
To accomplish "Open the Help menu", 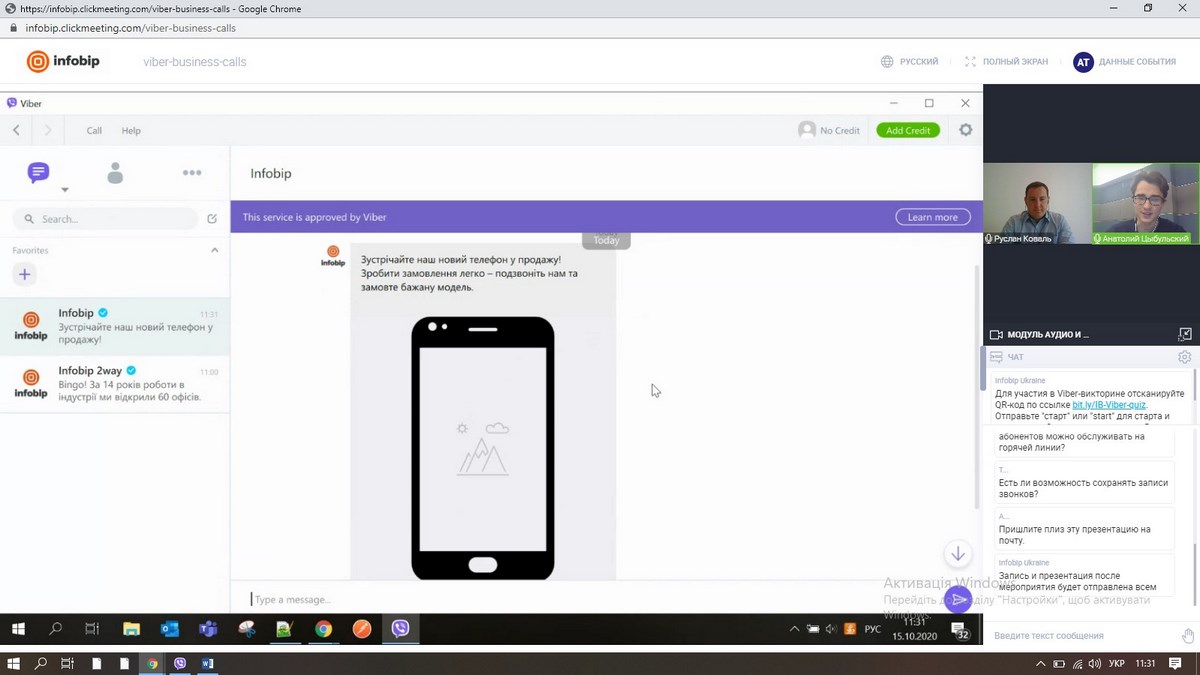I will 131,131.
